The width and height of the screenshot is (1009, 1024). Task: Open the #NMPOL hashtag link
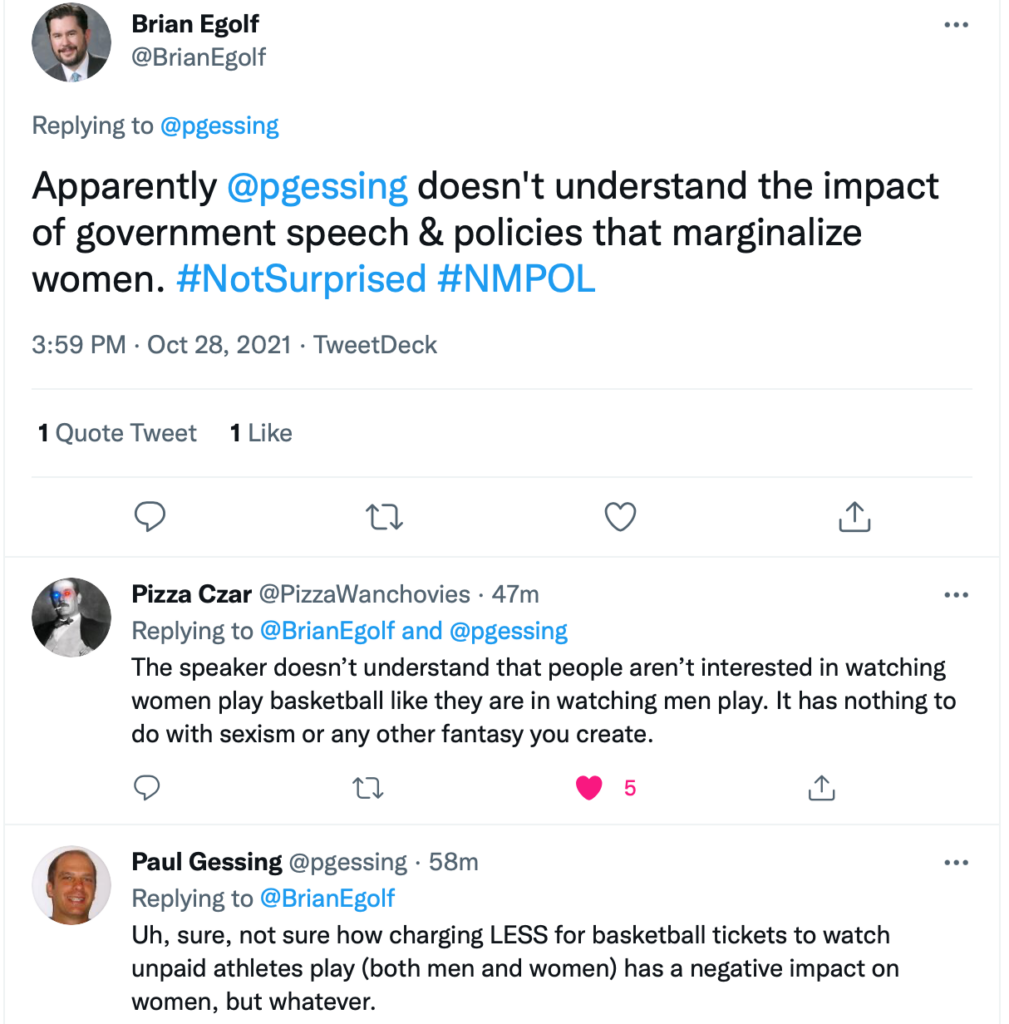point(516,279)
